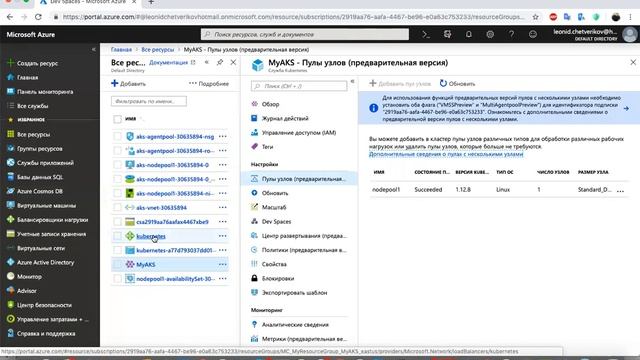Open Центр безопасности sidebar icon
This screenshot has width=640, height=360.
coord(11,305)
